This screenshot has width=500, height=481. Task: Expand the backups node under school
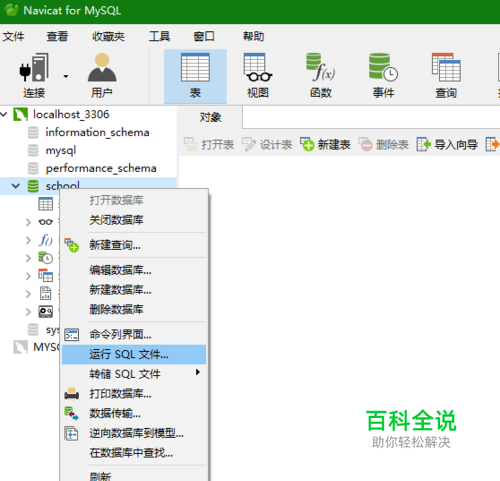coord(28,312)
